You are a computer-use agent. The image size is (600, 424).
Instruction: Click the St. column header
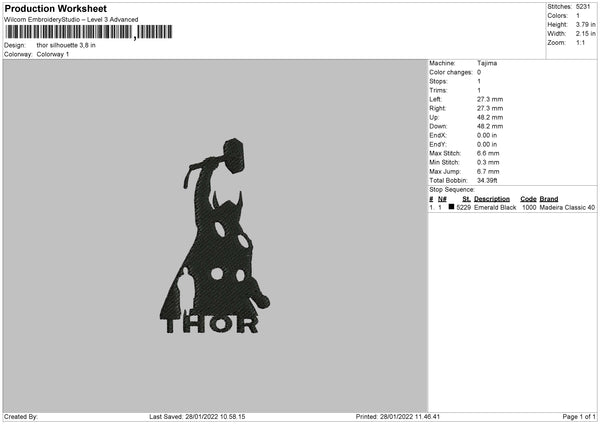(x=466, y=199)
